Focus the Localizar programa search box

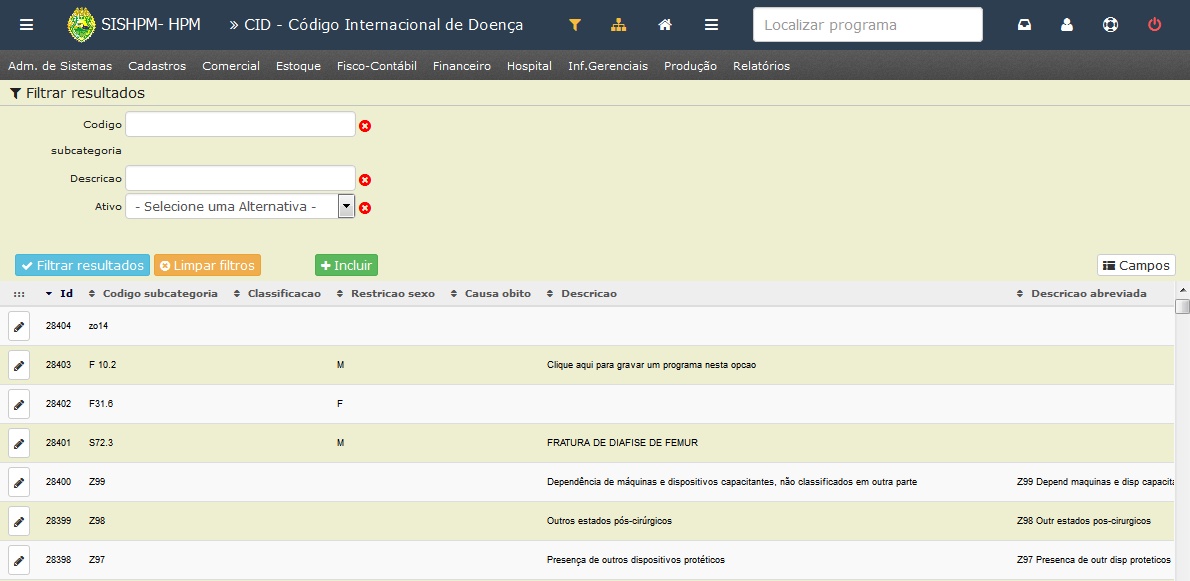(867, 25)
